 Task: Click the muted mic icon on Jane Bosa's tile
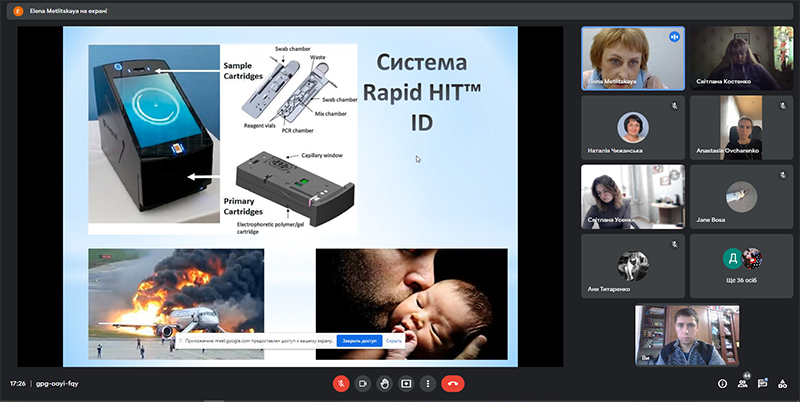pos(783,175)
